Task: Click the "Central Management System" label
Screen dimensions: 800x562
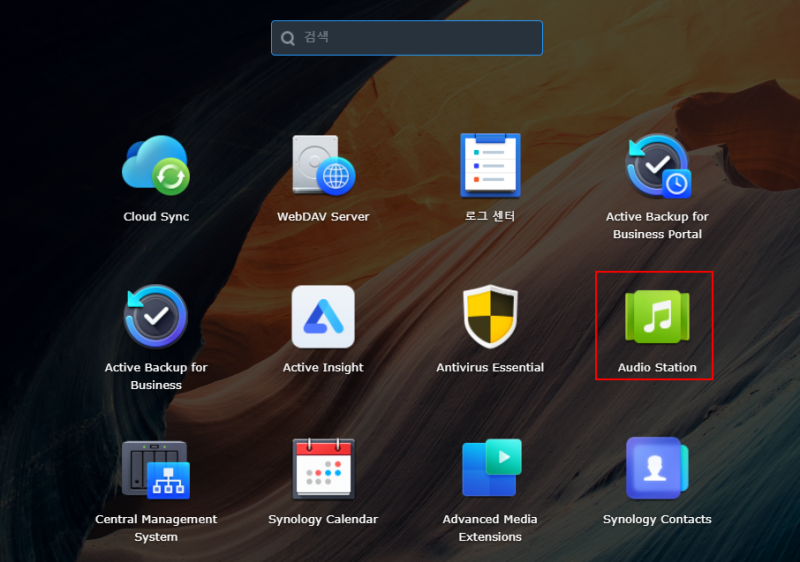Action: [156, 528]
